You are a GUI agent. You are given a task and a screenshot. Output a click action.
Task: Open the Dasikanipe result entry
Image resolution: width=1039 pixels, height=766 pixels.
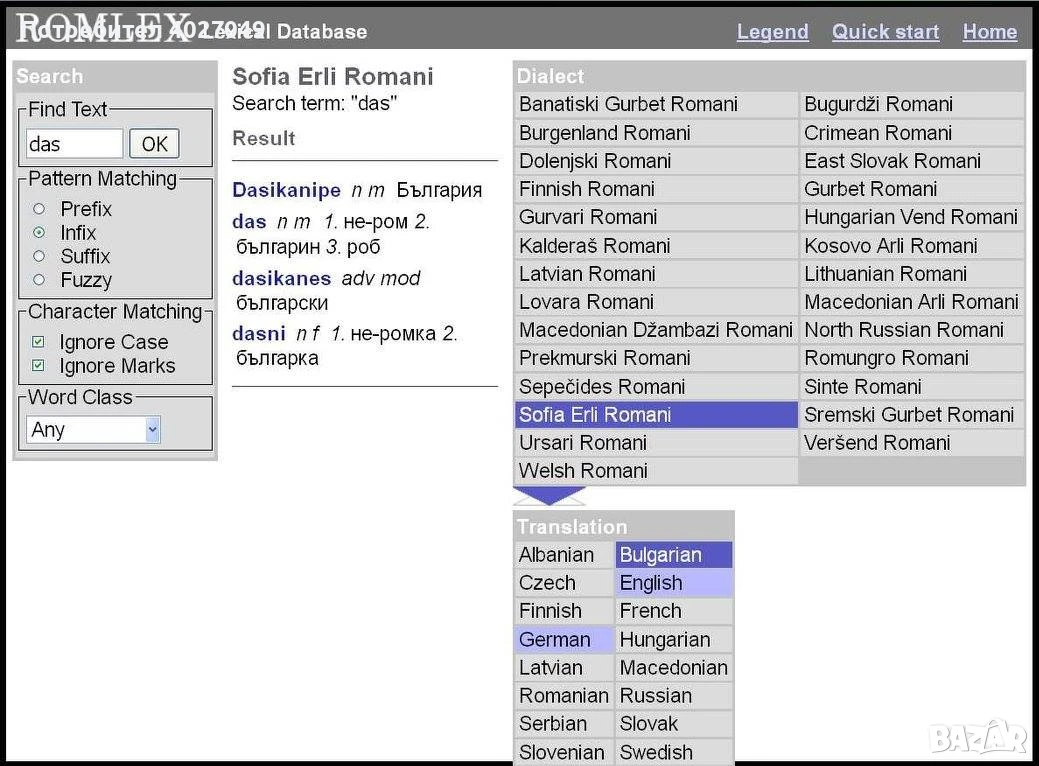[286, 190]
